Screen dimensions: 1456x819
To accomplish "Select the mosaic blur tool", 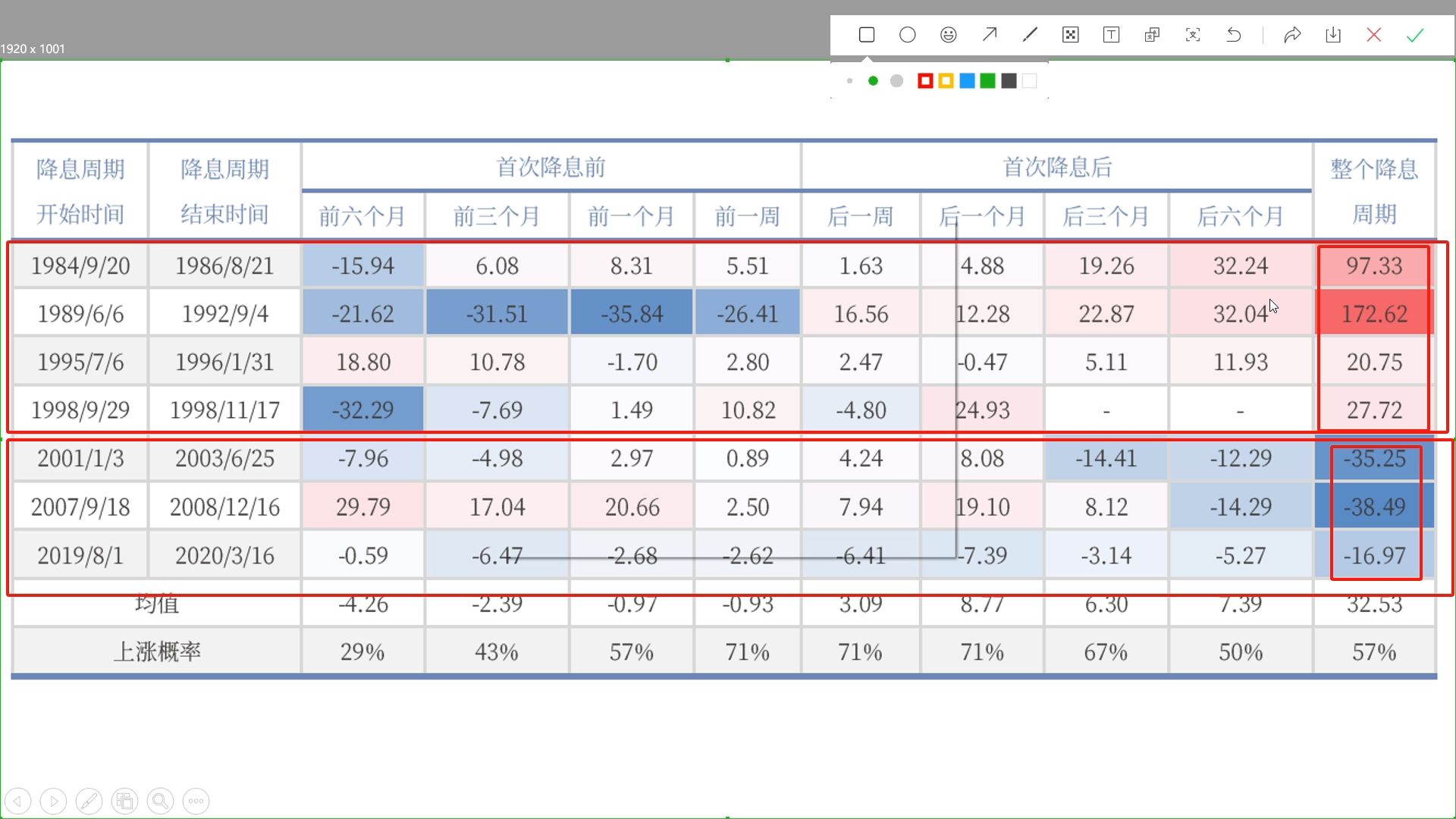I will coord(1071,35).
